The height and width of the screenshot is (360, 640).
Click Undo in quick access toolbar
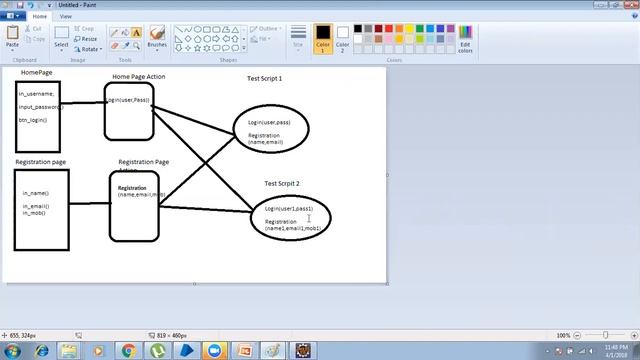(x=31, y=5)
